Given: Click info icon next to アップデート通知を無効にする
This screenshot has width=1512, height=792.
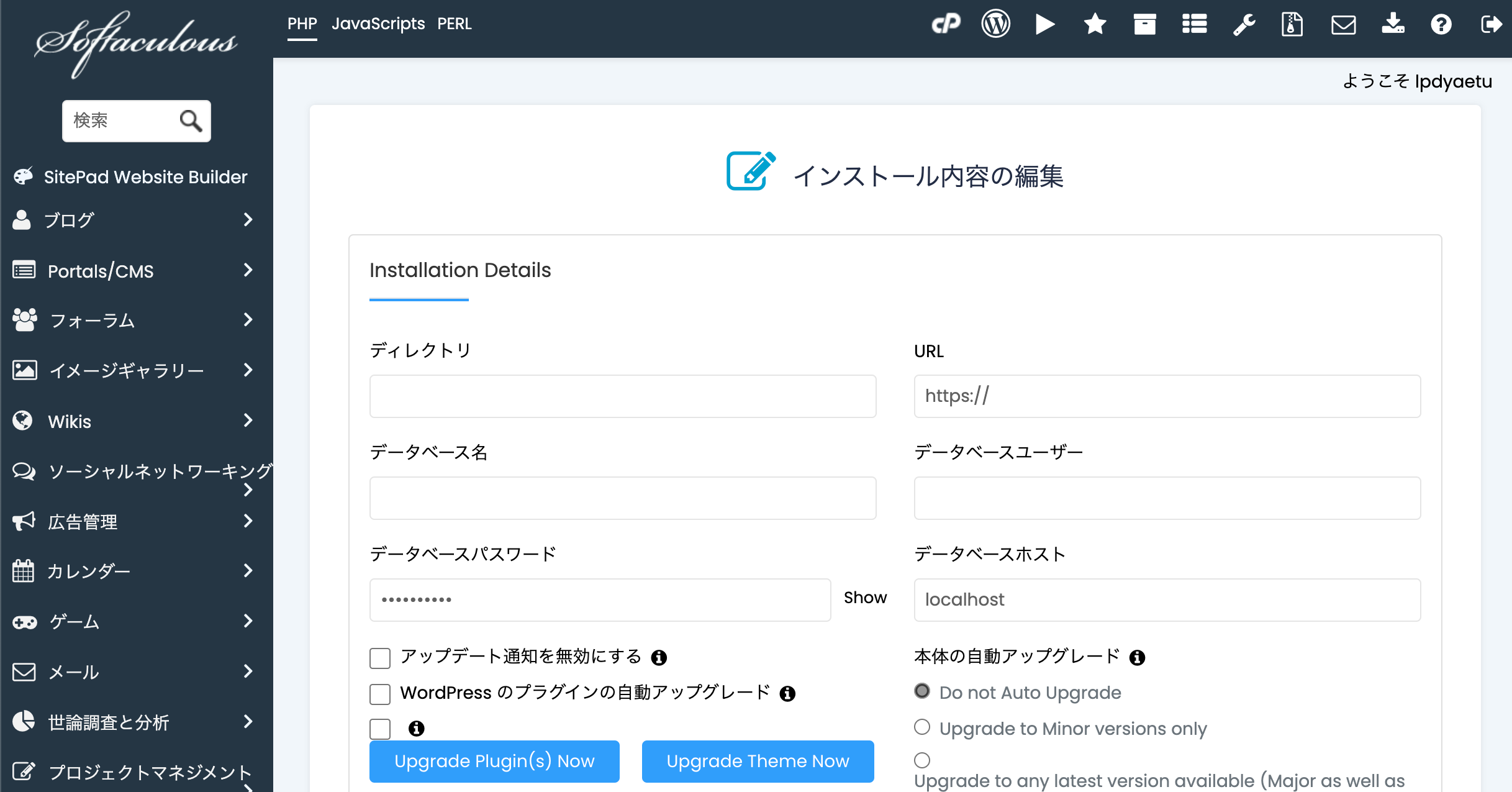Looking at the screenshot, I should [659, 657].
